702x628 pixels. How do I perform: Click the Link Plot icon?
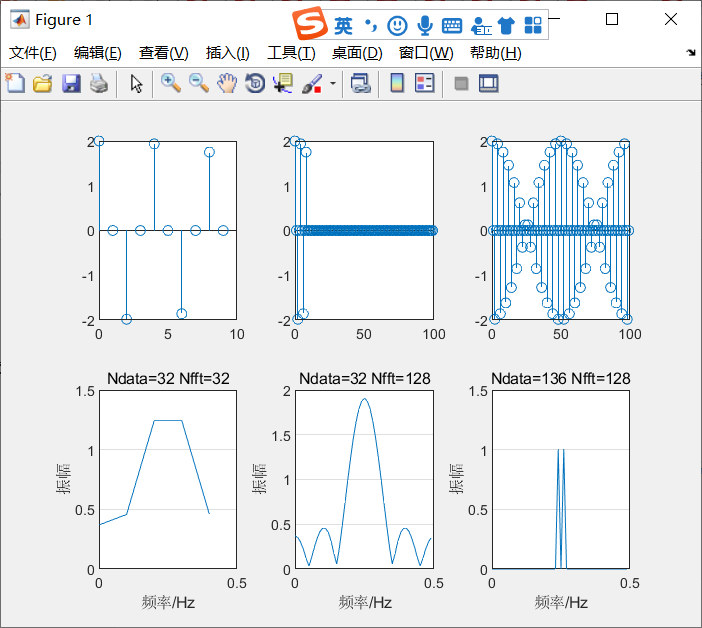360,83
